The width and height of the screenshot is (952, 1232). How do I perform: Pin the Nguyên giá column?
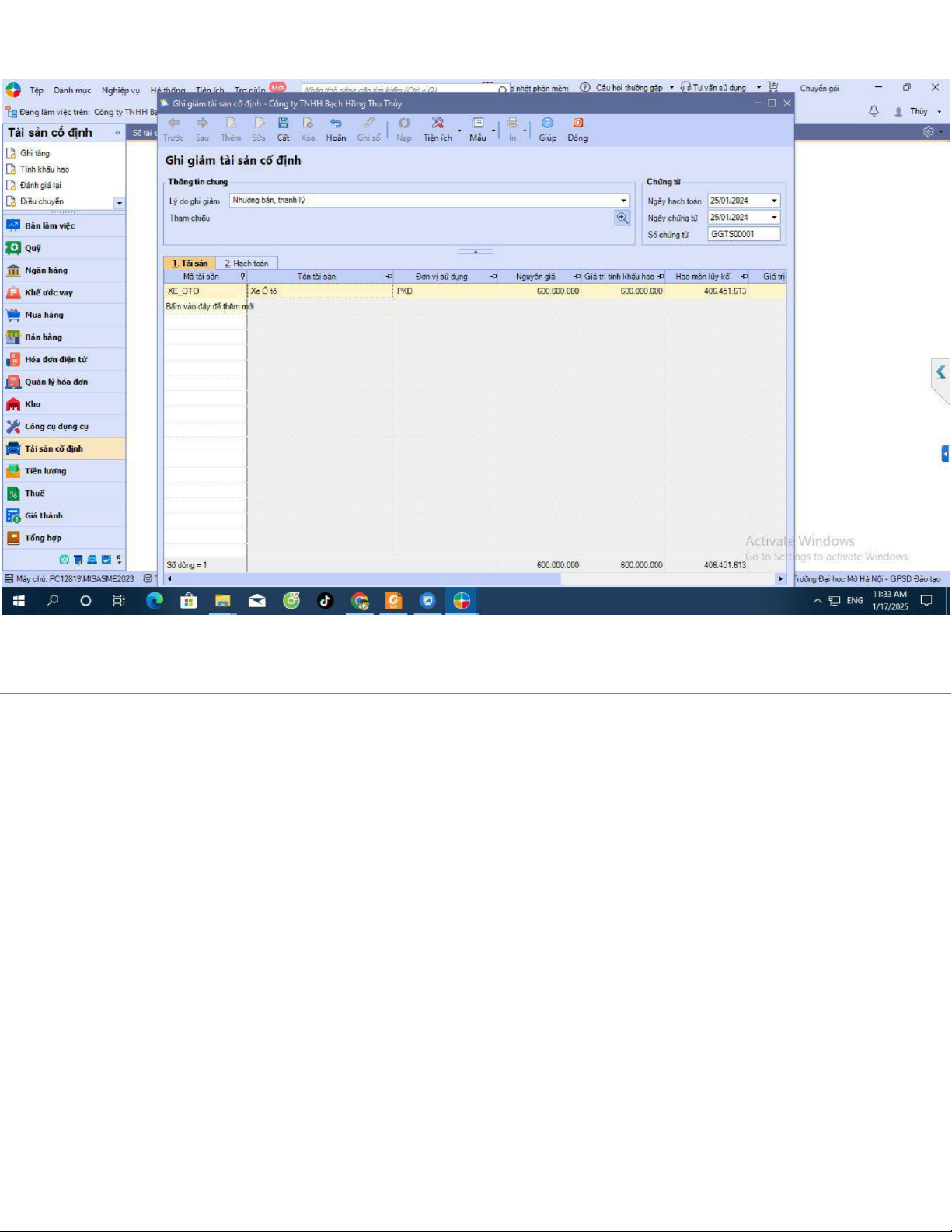click(577, 277)
